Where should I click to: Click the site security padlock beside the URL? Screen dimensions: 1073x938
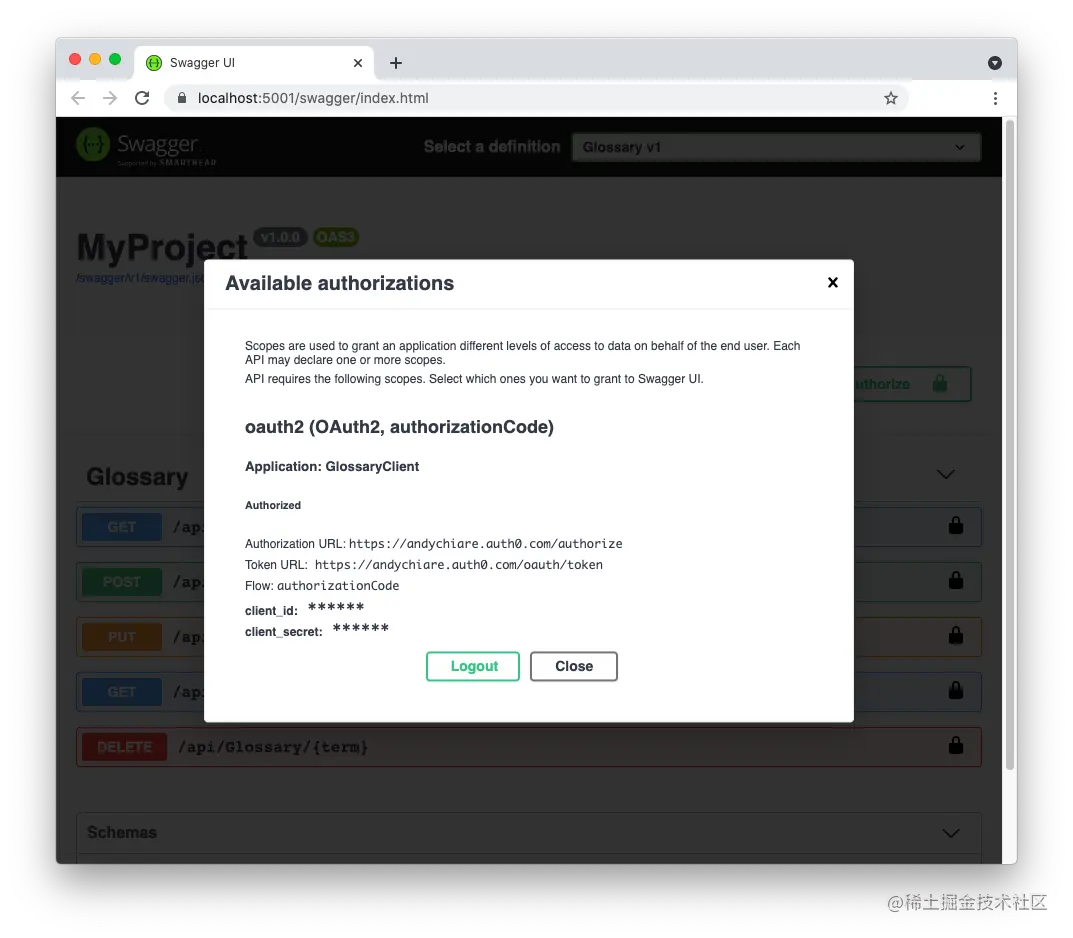(181, 98)
